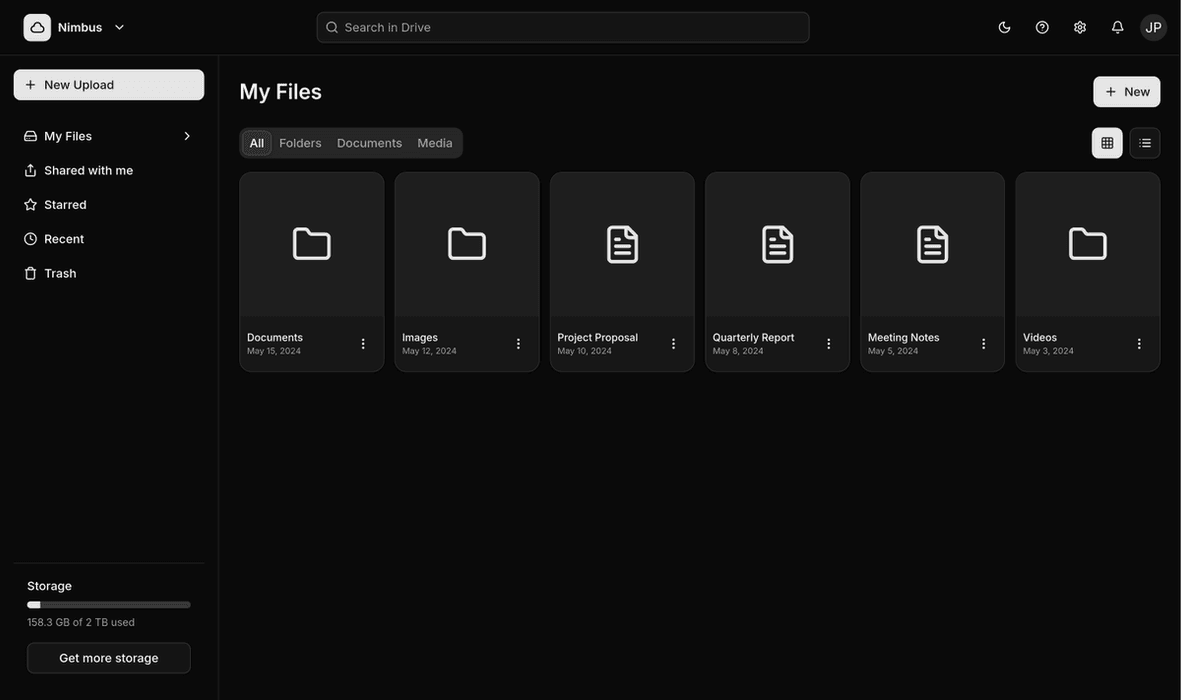Image resolution: width=1181 pixels, height=700 pixels.
Task: Select the Media filter tab
Action: tap(435, 143)
